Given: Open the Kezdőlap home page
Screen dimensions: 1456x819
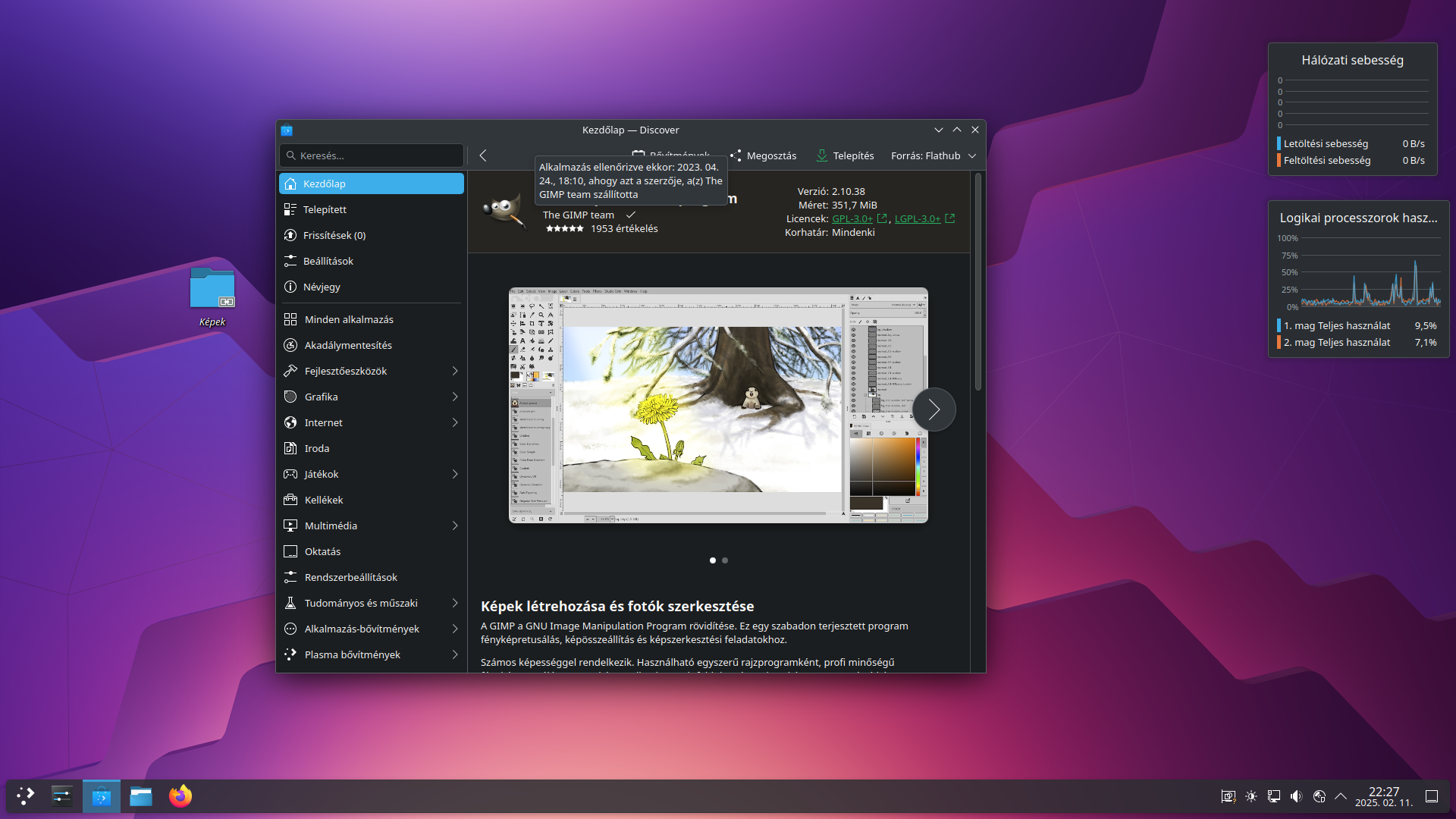Looking at the screenshot, I should [x=371, y=184].
